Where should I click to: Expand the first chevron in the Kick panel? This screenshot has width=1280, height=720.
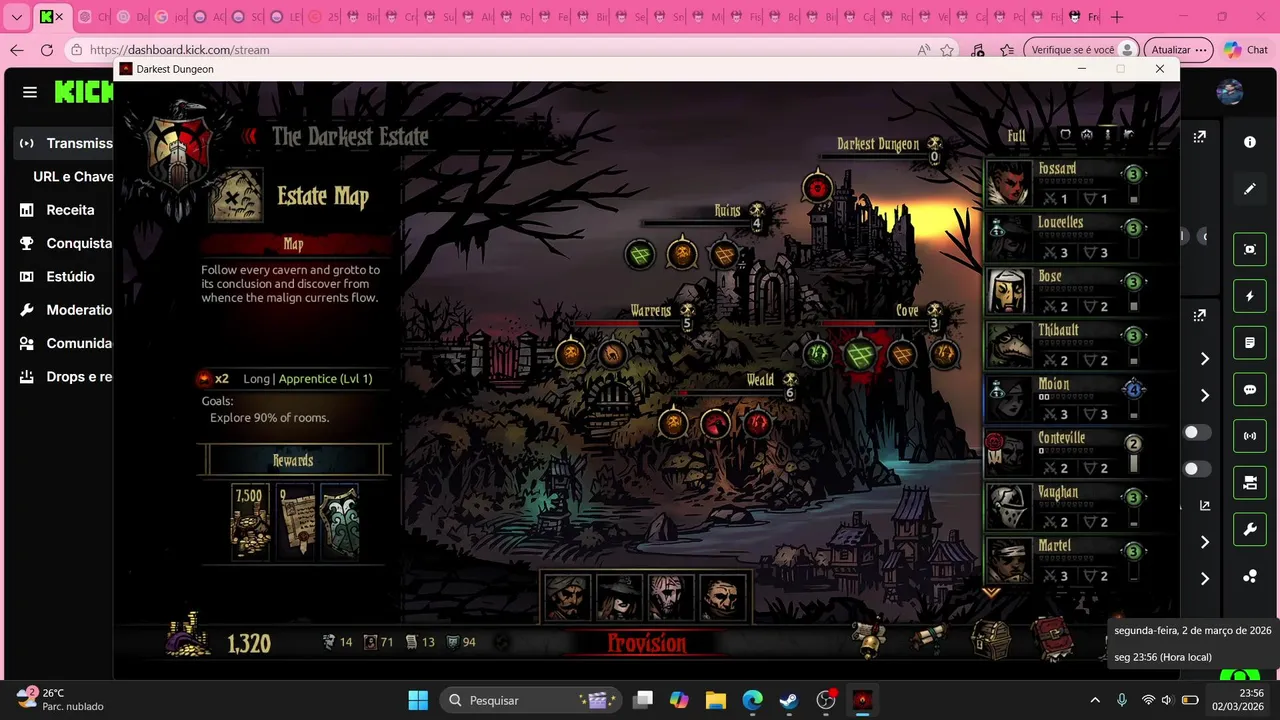tap(1205, 359)
